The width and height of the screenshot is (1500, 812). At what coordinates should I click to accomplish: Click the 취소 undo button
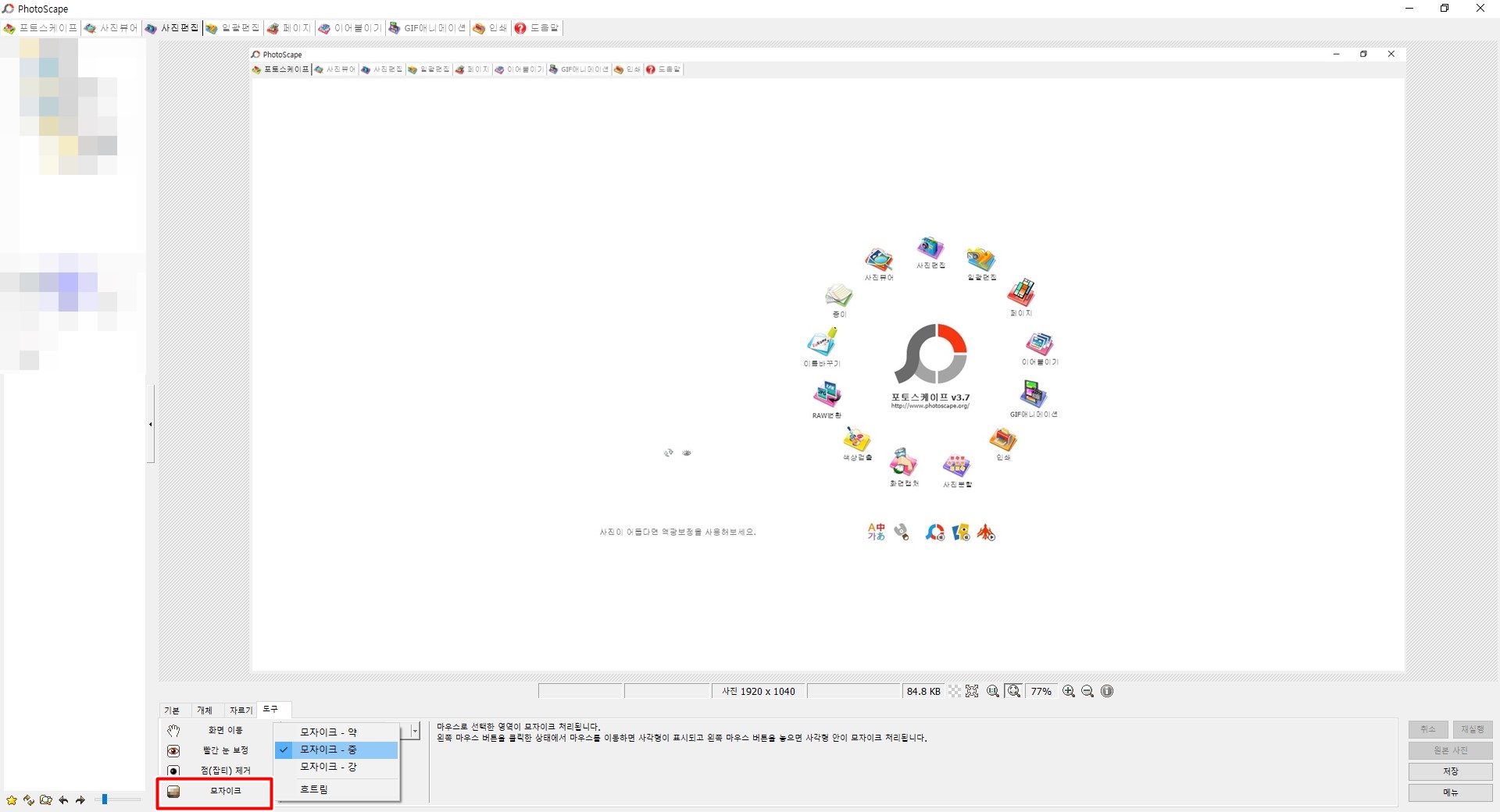[x=1428, y=729]
